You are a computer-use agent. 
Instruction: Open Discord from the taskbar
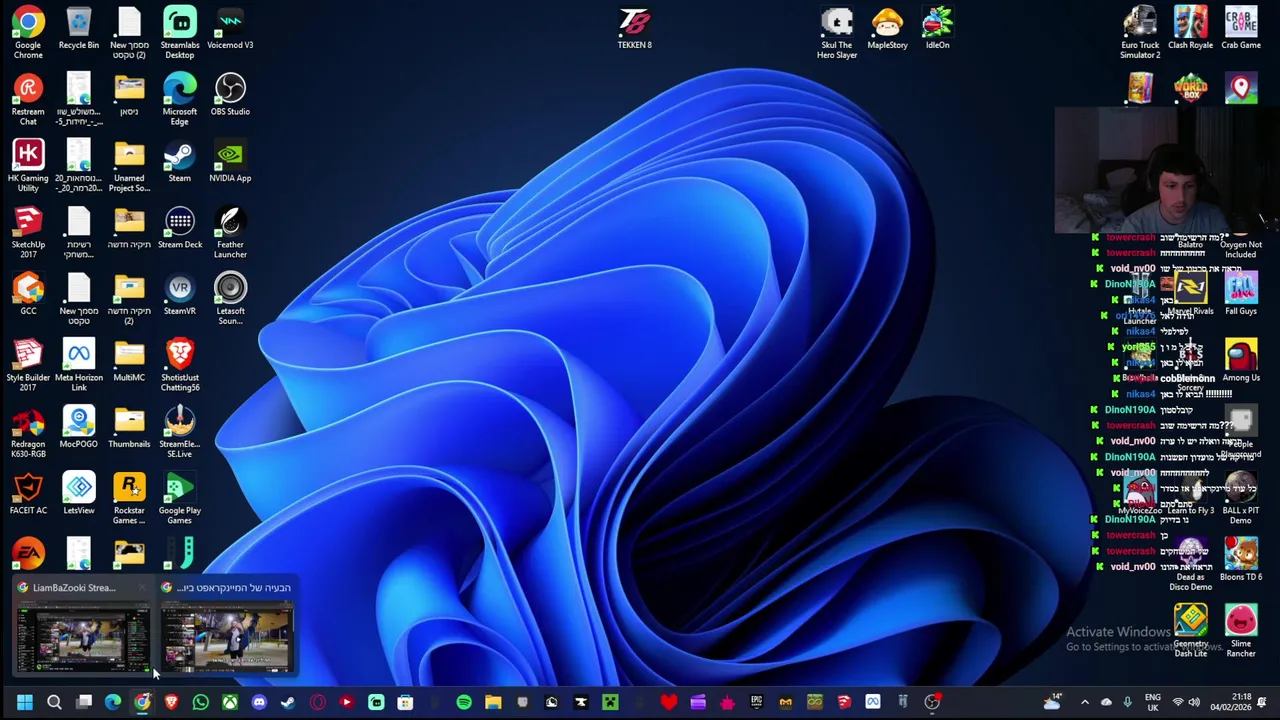coord(259,702)
